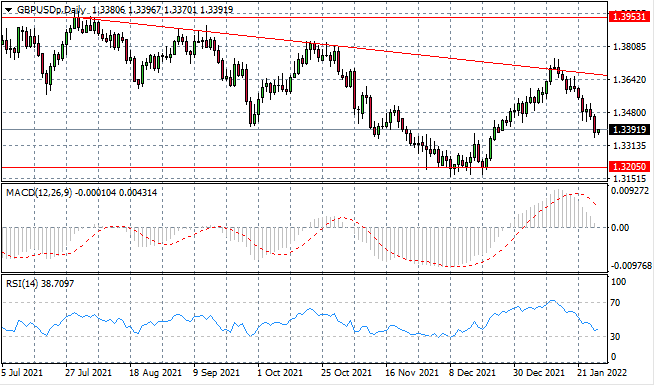
Task: Click the MACD zero level 0.00 label
Action: click(621, 228)
